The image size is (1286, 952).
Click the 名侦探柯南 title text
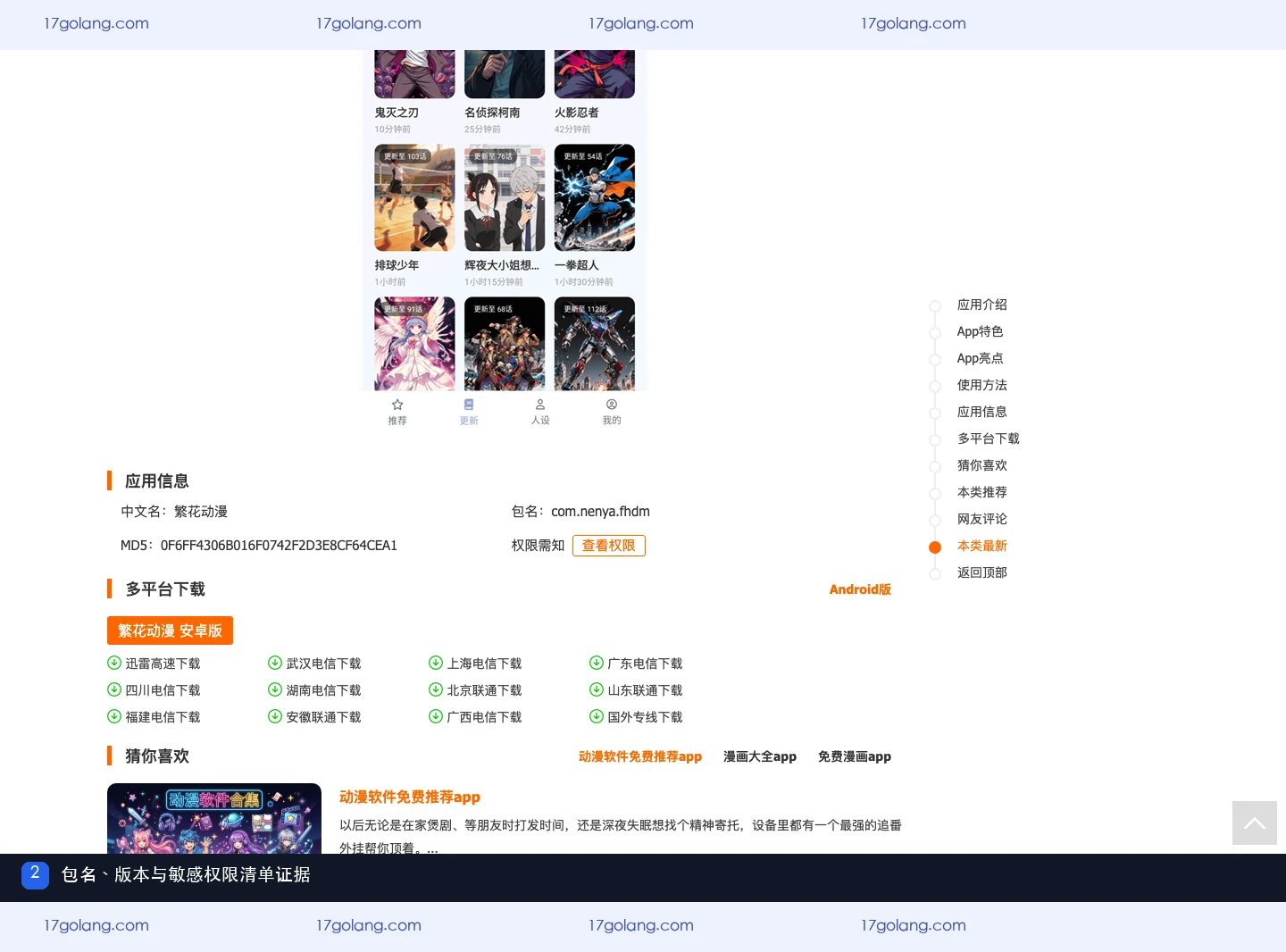(492, 113)
